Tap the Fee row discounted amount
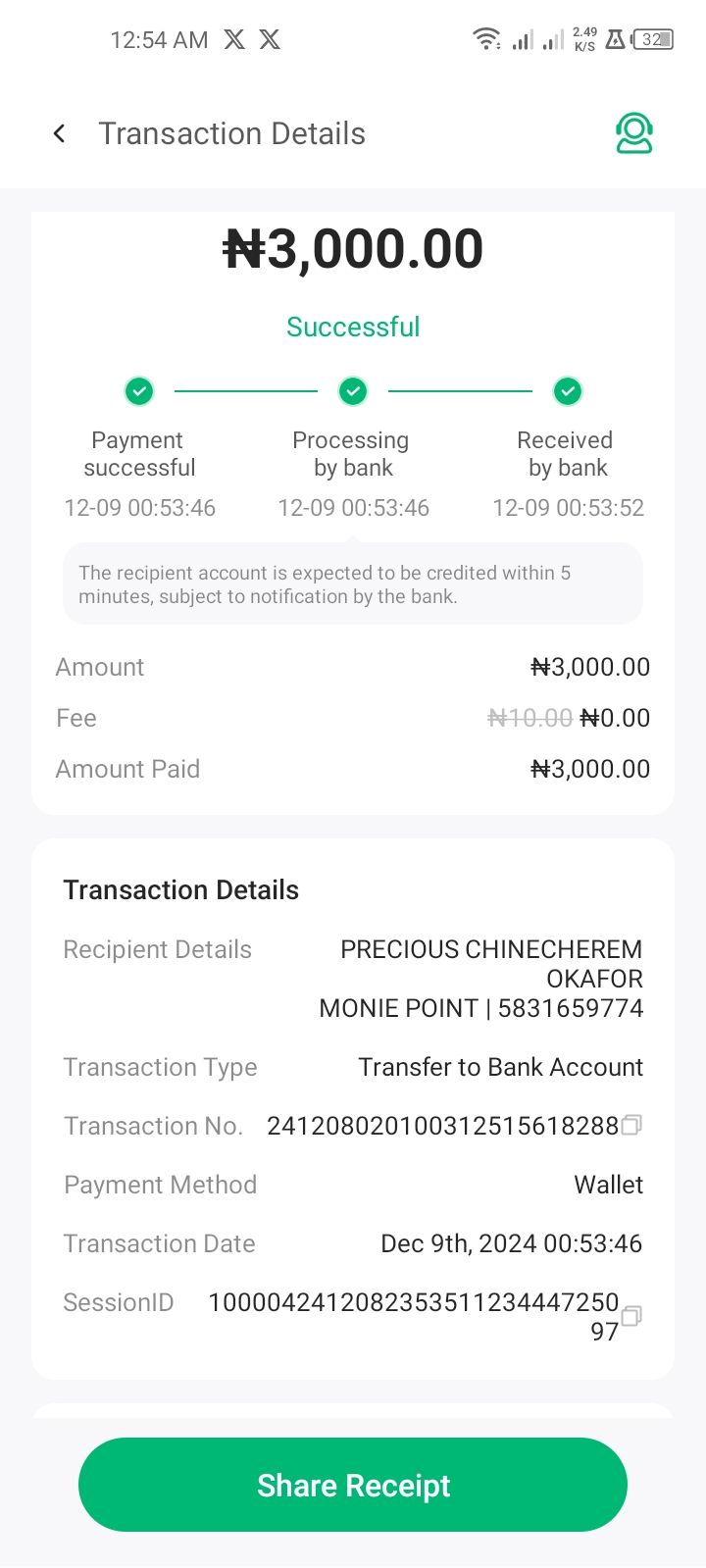706x1568 pixels. click(x=615, y=718)
